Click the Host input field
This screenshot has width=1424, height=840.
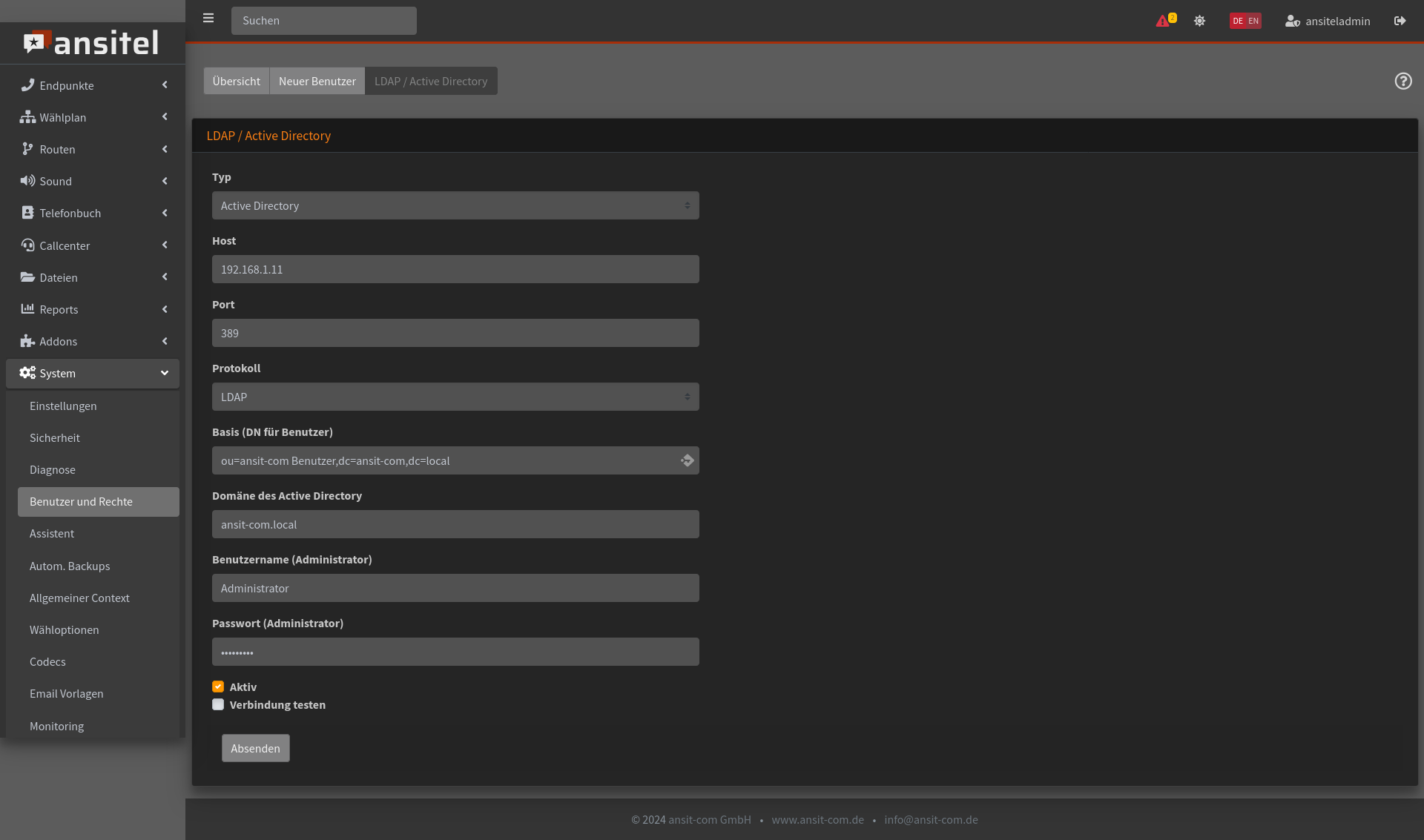click(x=455, y=269)
